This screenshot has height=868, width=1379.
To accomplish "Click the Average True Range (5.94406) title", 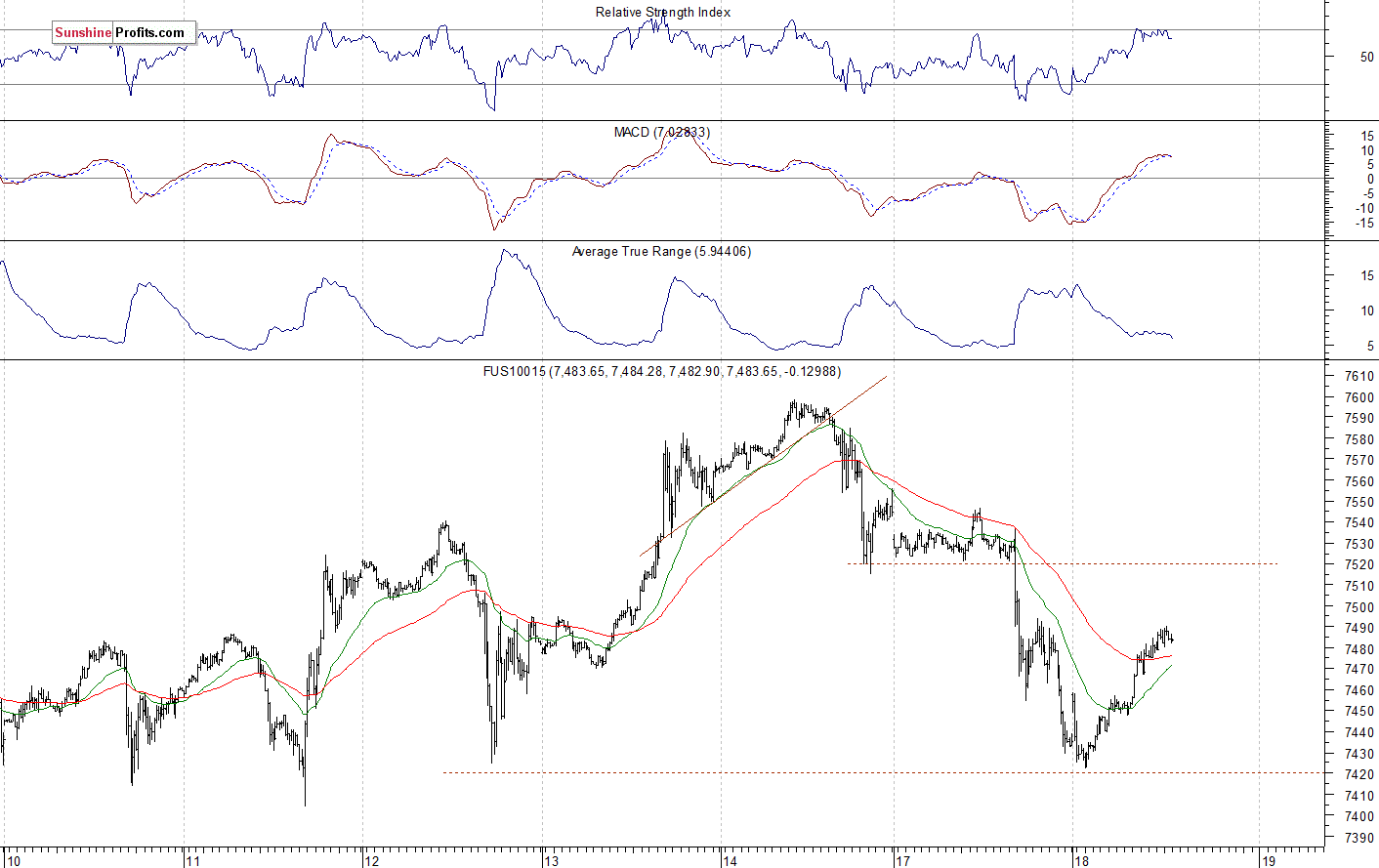I will tap(661, 252).
